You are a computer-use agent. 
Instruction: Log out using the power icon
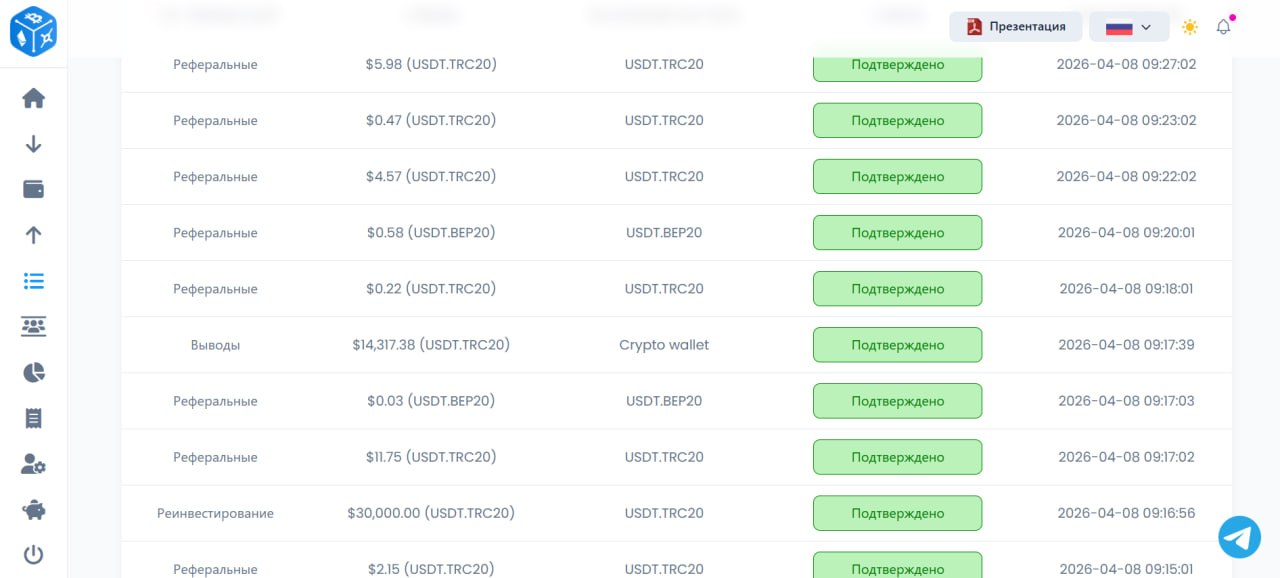tap(34, 554)
